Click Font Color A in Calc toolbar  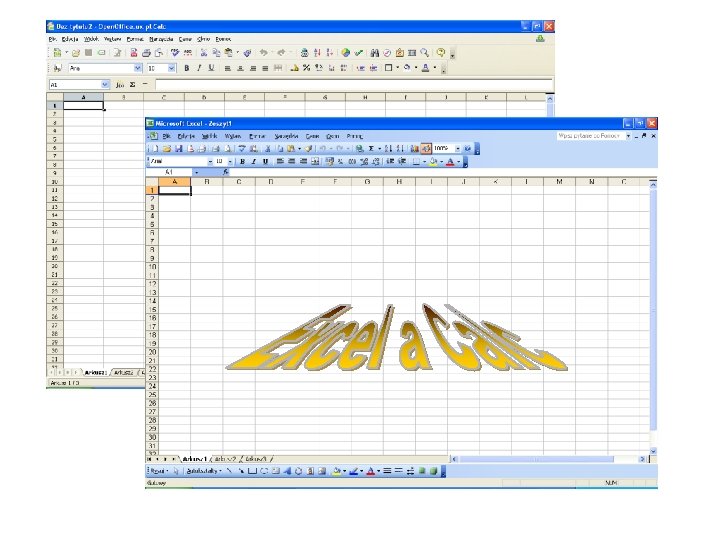tap(426, 68)
